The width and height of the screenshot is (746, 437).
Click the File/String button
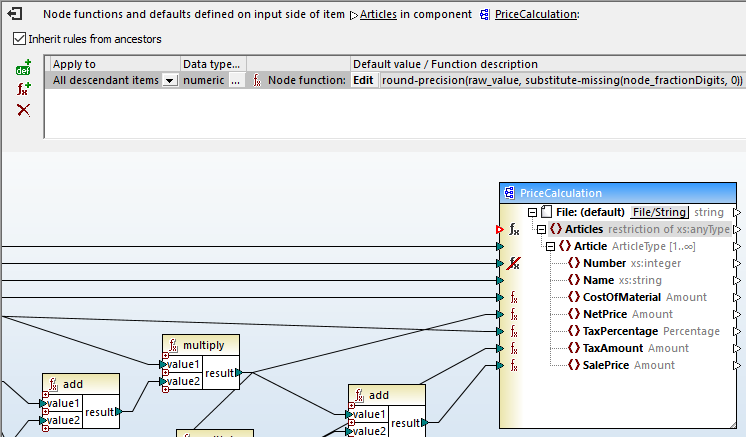click(x=658, y=213)
